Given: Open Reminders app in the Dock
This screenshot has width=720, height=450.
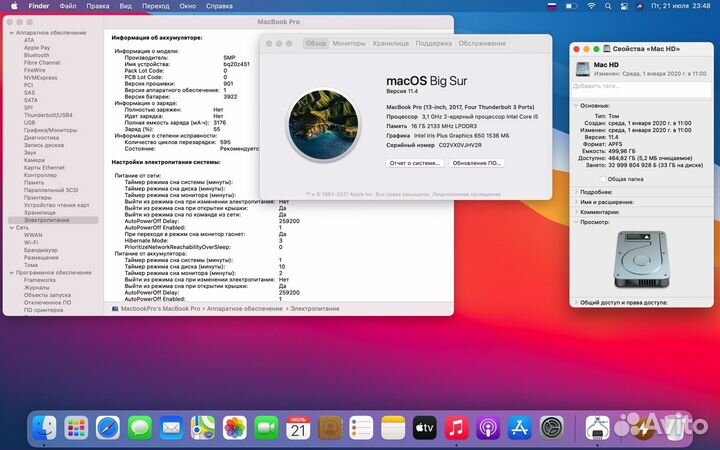Looking at the screenshot, I should pyautogui.click(x=361, y=428).
